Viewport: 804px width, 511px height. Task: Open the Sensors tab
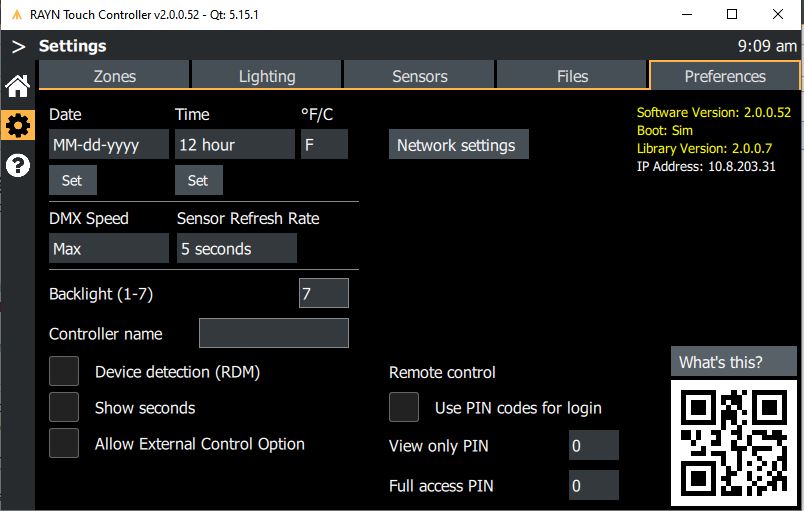coord(419,76)
